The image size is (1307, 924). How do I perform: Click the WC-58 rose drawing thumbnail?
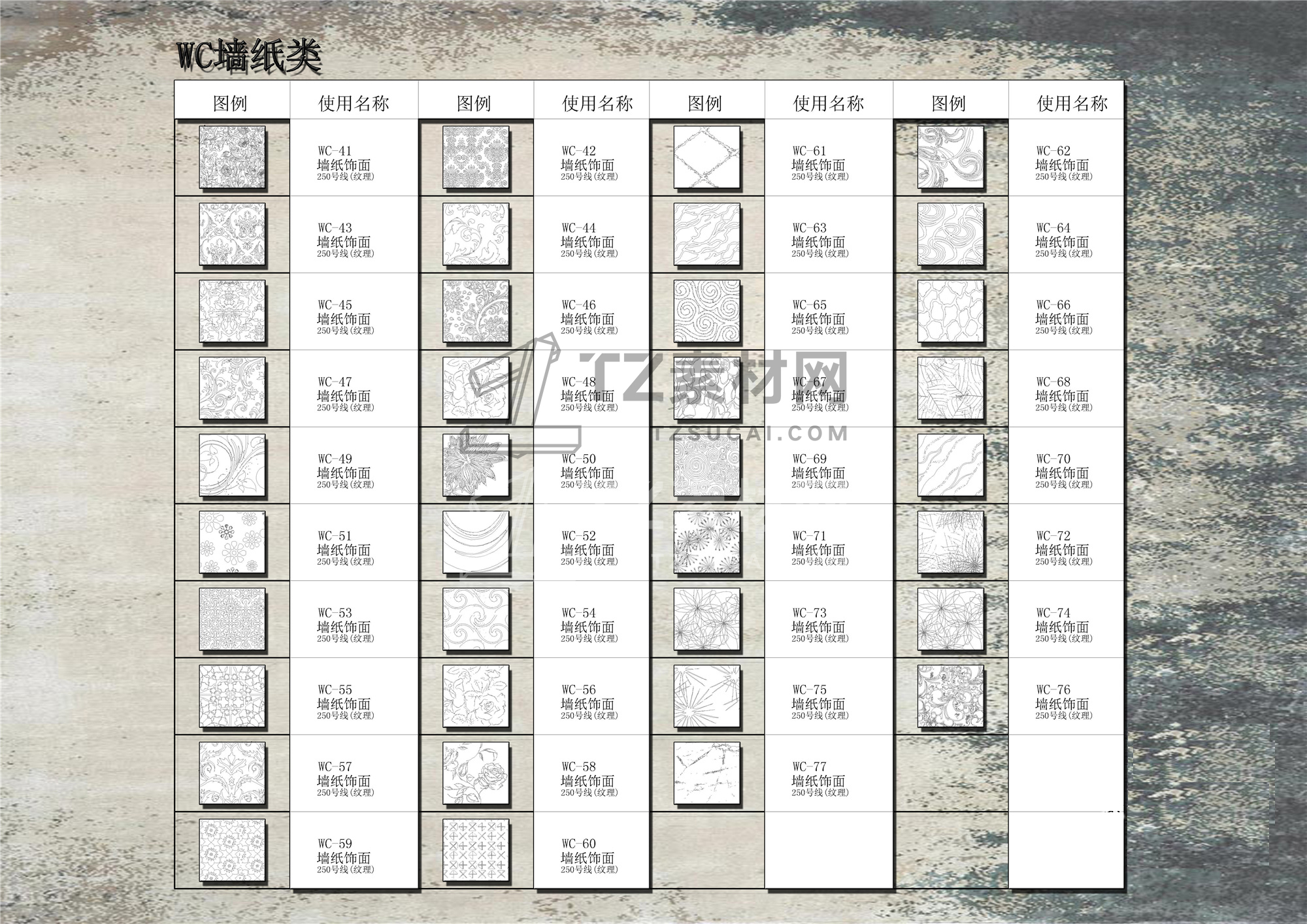click(475, 773)
